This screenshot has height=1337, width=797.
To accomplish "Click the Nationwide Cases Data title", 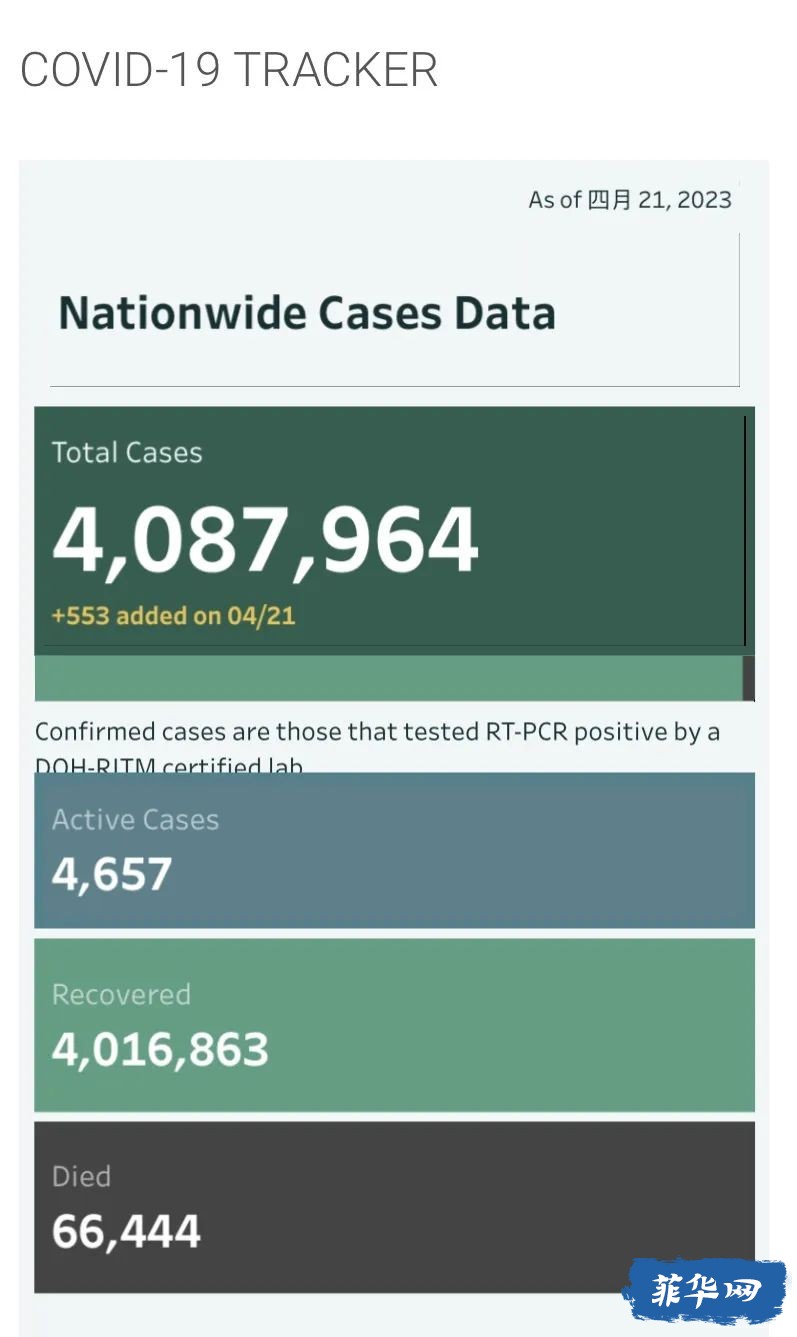I will click(307, 313).
